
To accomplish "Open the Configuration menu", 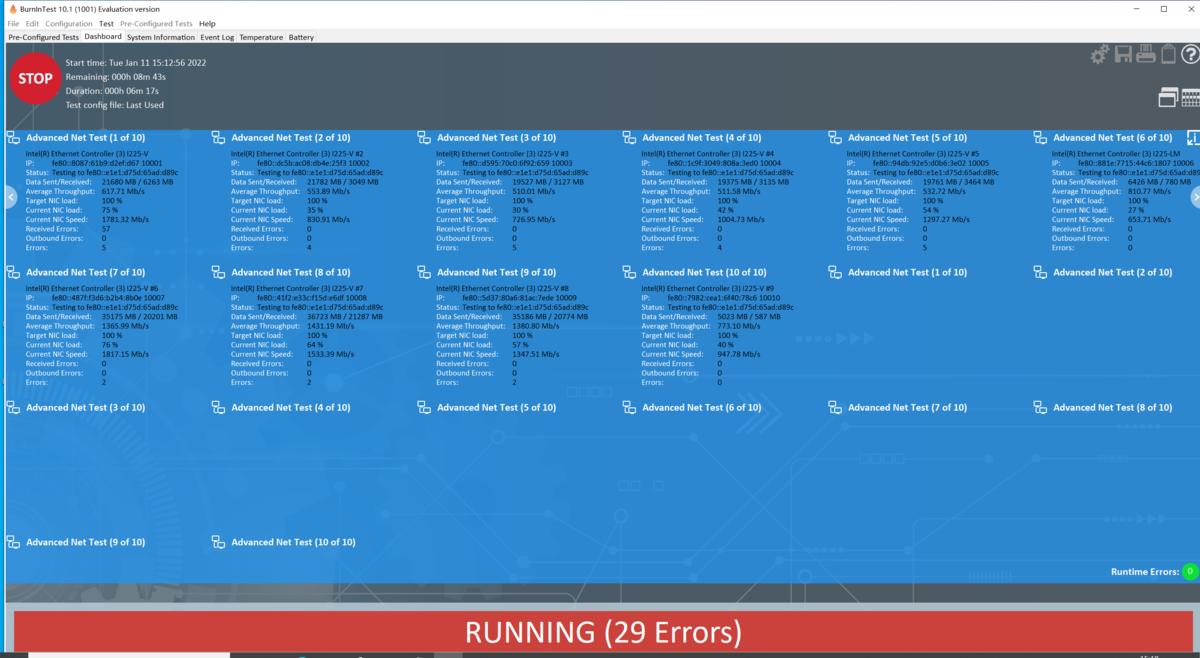I will click(69, 23).
